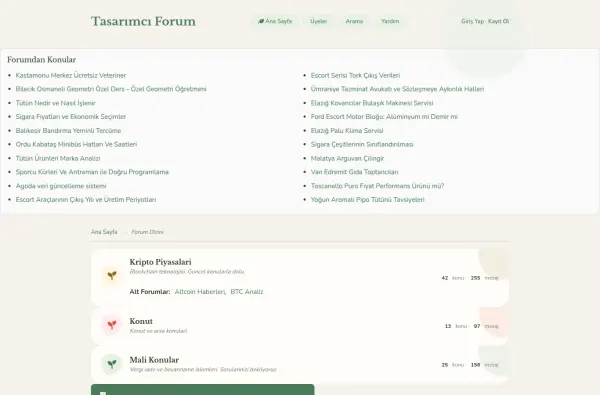
Task: Open topic Malatya Arguvan Çilingir
Action: click(x=347, y=158)
